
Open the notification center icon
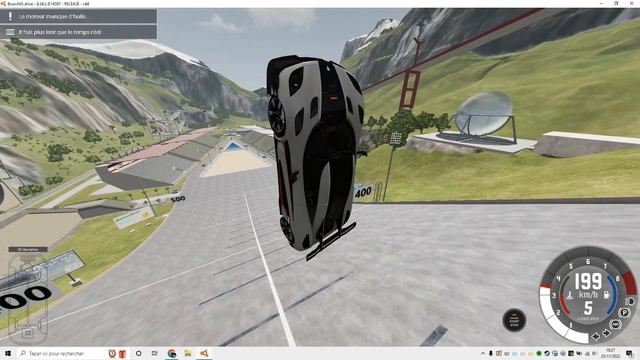[x=629, y=353]
